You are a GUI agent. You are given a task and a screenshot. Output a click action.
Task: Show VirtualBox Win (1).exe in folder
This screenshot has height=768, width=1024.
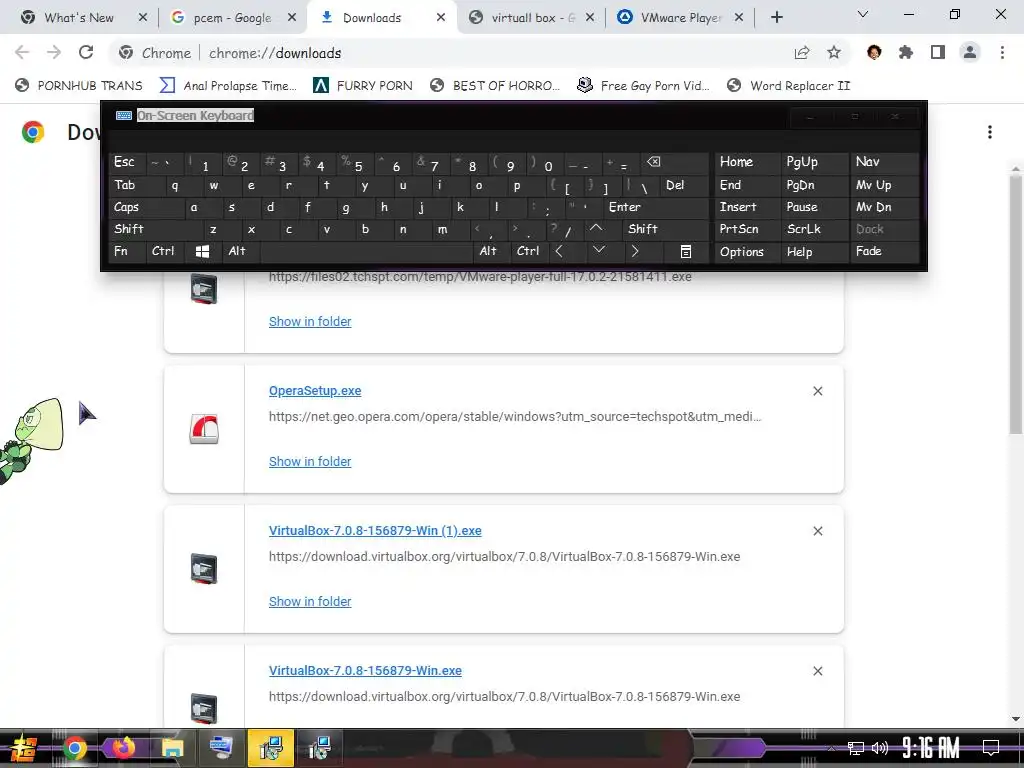tap(310, 601)
